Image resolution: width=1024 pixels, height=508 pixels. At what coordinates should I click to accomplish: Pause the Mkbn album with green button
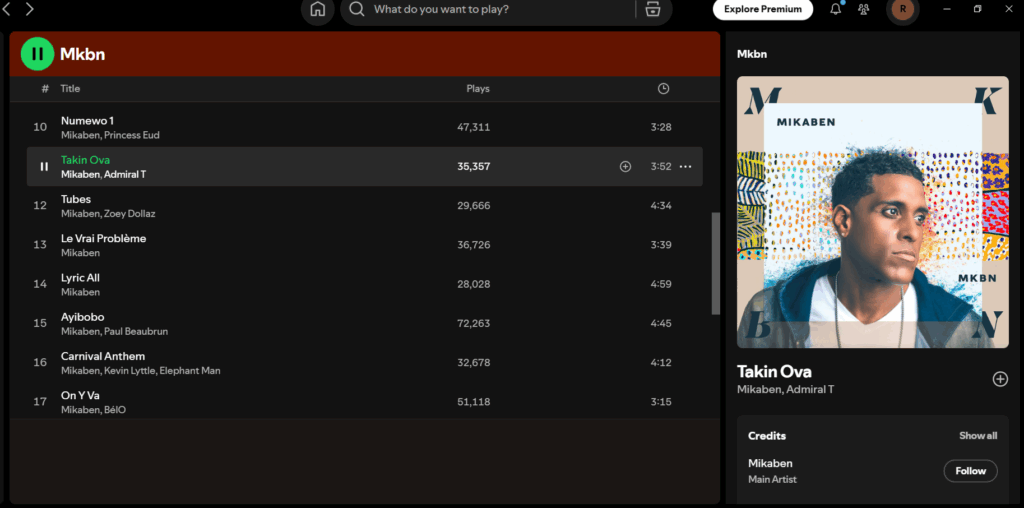38,54
